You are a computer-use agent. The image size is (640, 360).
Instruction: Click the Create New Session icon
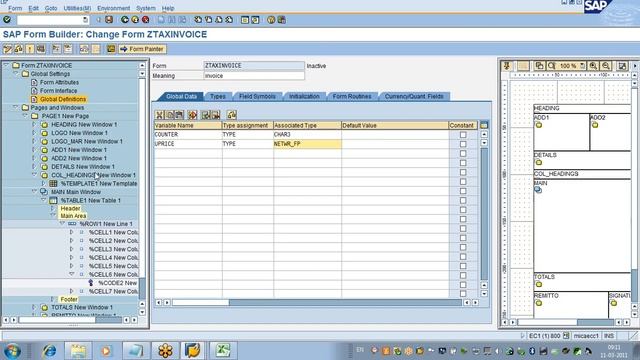click(244, 20)
